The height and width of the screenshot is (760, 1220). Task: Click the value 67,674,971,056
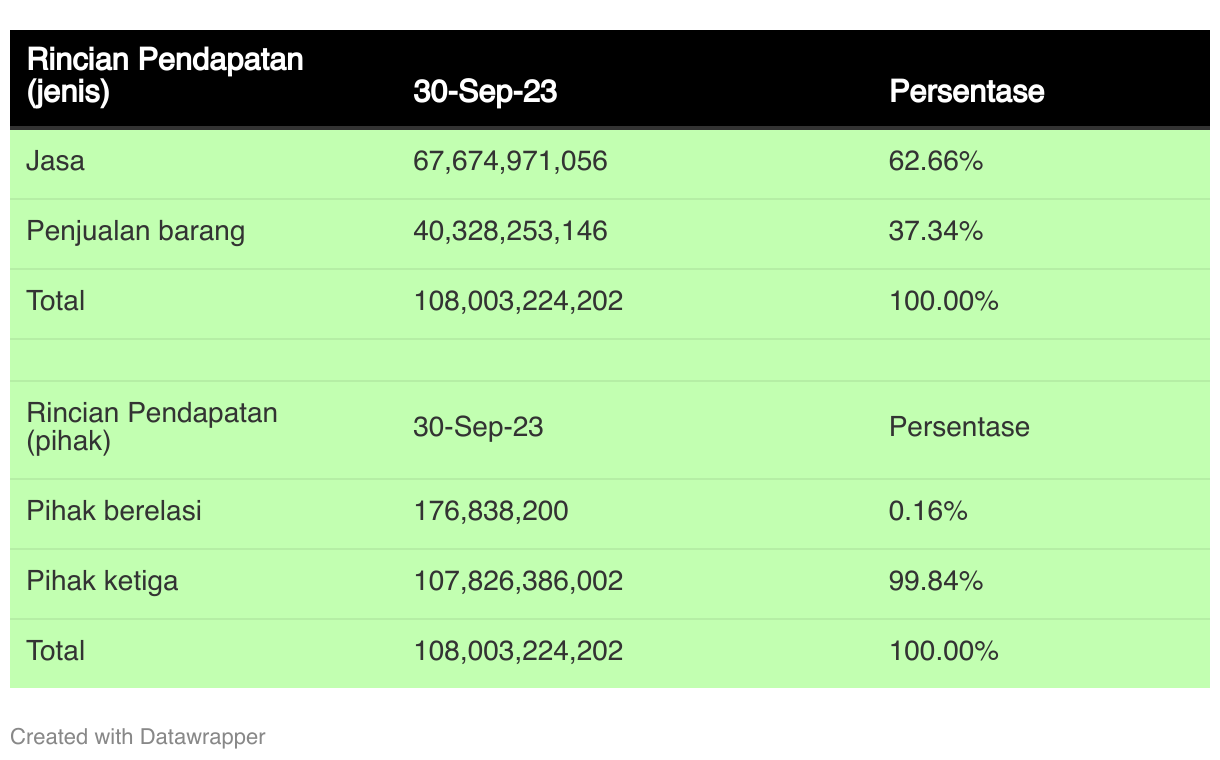pyautogui.click(x=510, y=161)
